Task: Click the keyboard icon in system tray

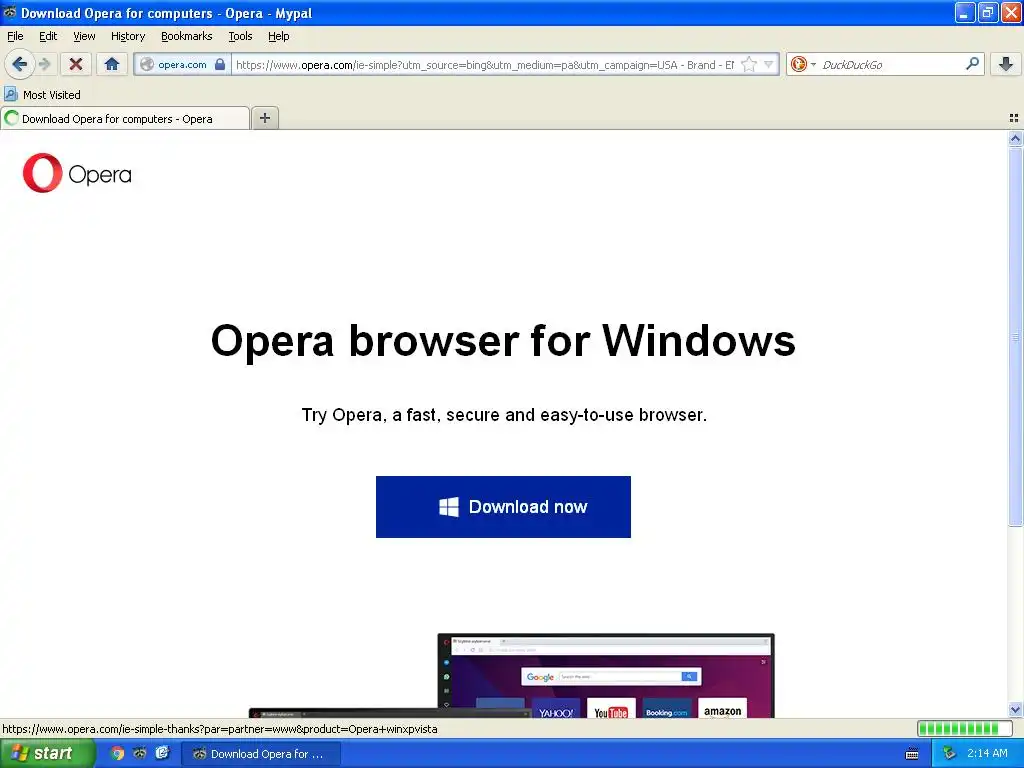Action: pyautogui.click(x=912, y=754)
